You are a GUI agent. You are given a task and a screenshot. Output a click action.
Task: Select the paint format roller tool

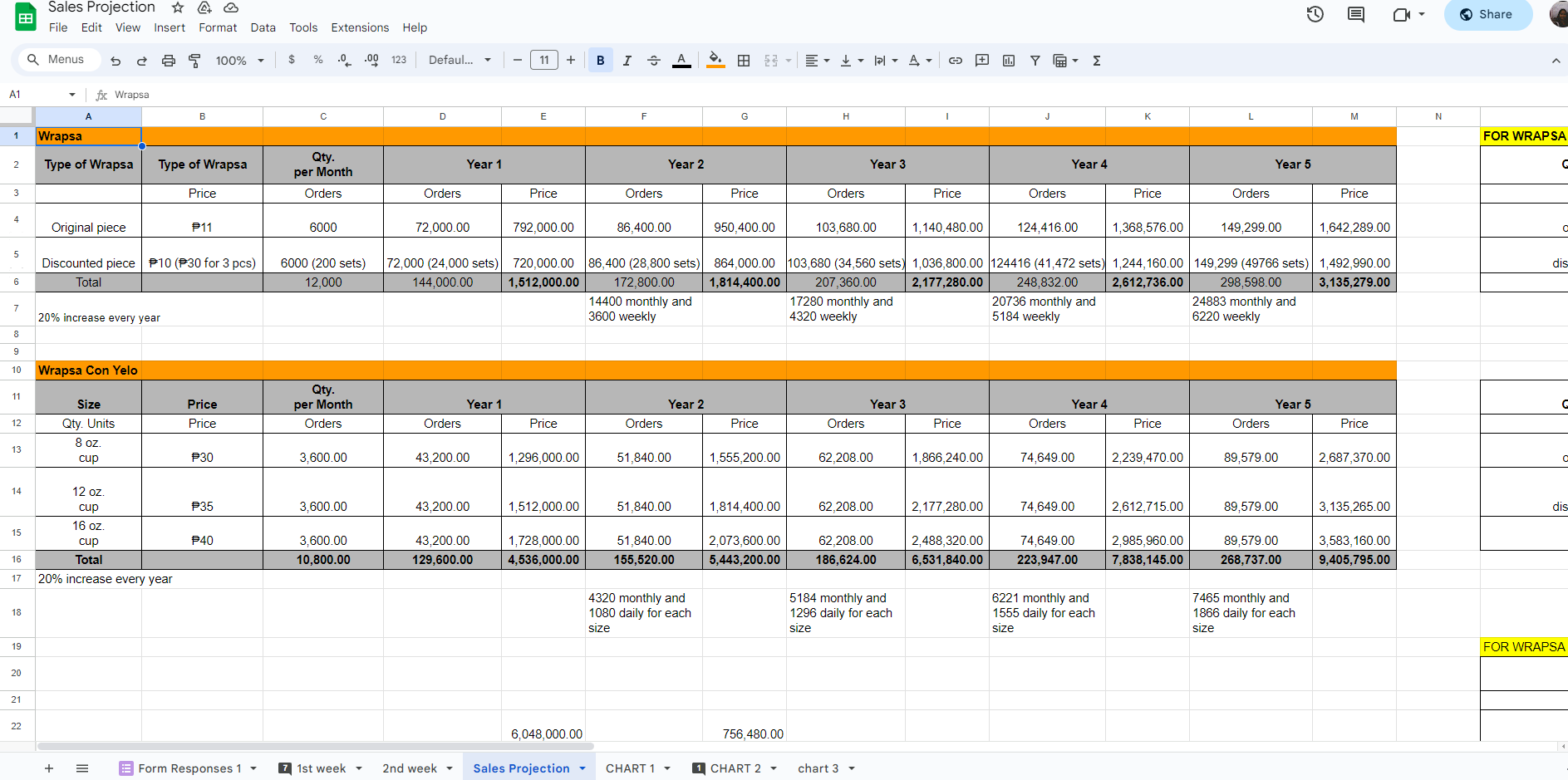194,61
